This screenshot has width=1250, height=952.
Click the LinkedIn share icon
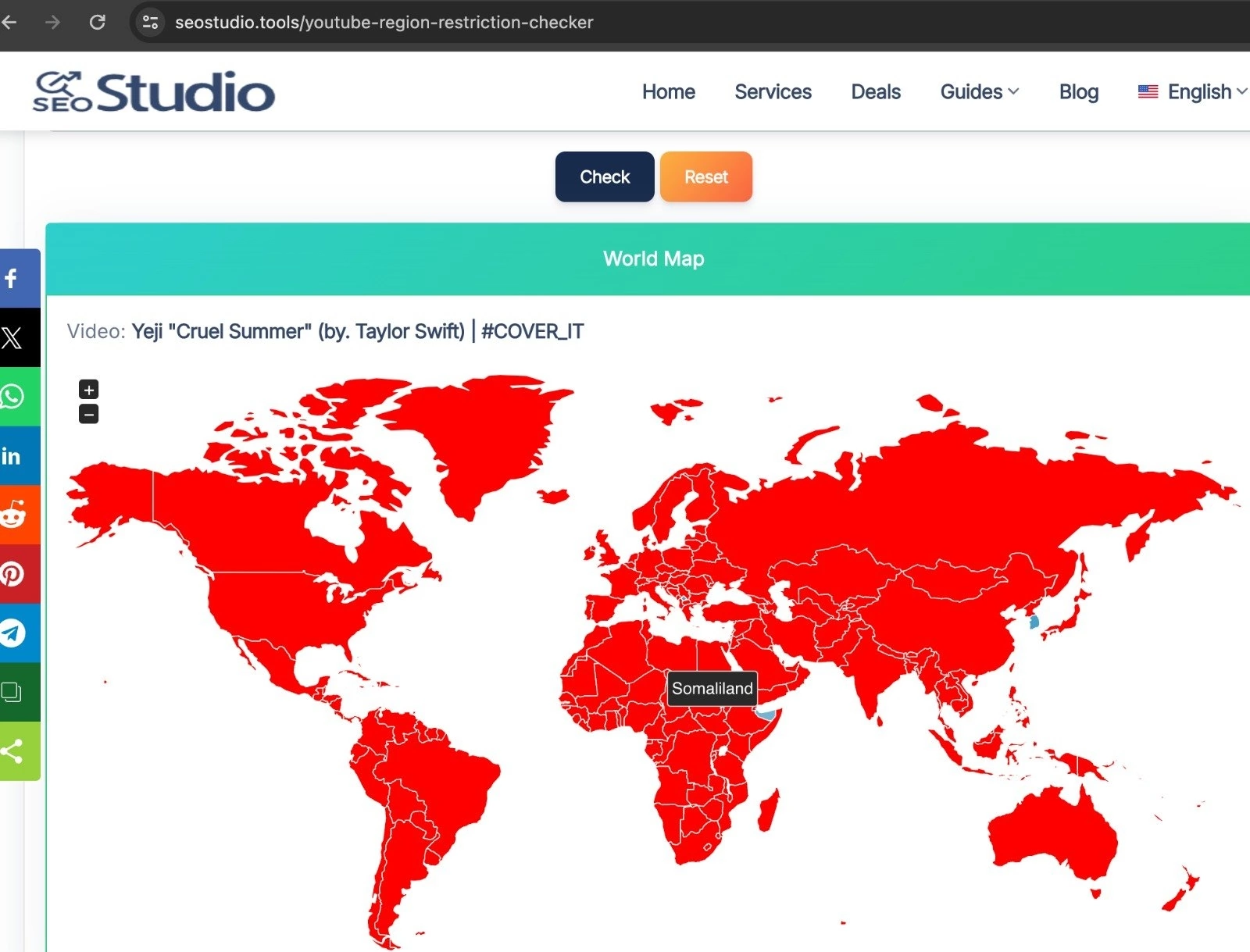(12, 456)
